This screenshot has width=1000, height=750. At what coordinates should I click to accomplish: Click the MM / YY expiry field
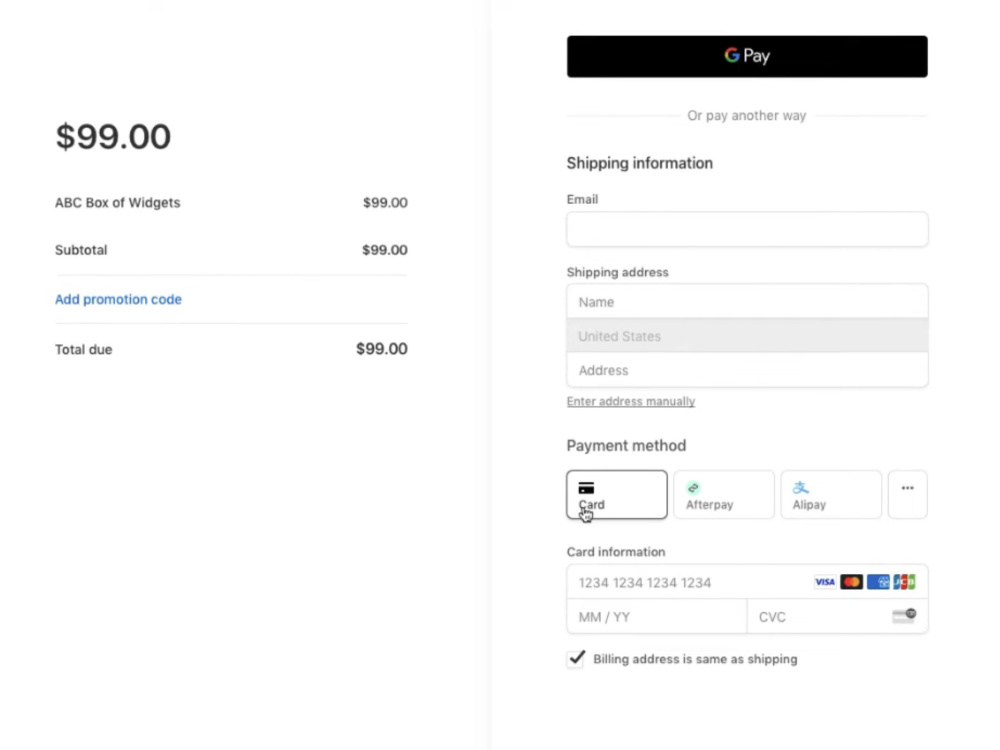tap(657, 617)
